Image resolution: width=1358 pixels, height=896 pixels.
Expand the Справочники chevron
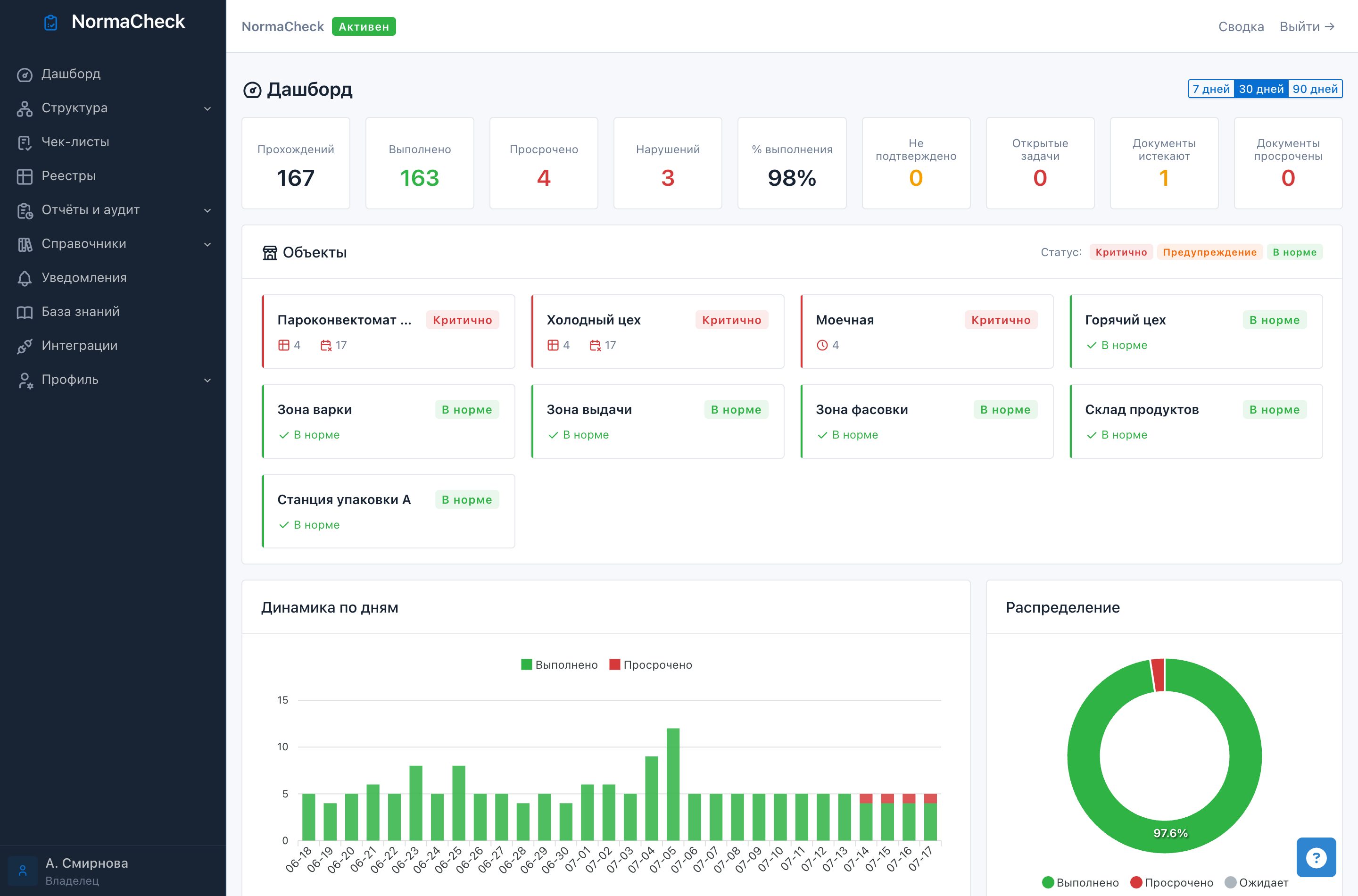207,245
